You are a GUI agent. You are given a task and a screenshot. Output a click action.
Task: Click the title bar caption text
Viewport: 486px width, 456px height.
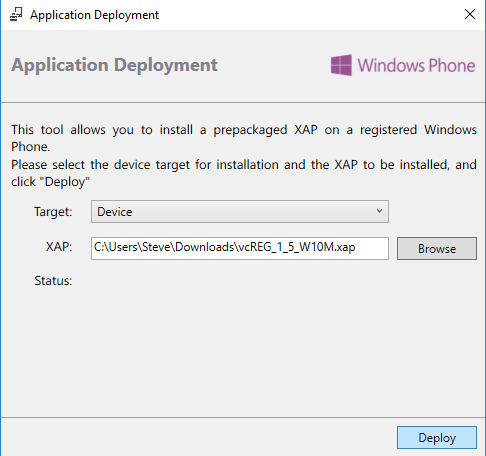pos(94,15)
